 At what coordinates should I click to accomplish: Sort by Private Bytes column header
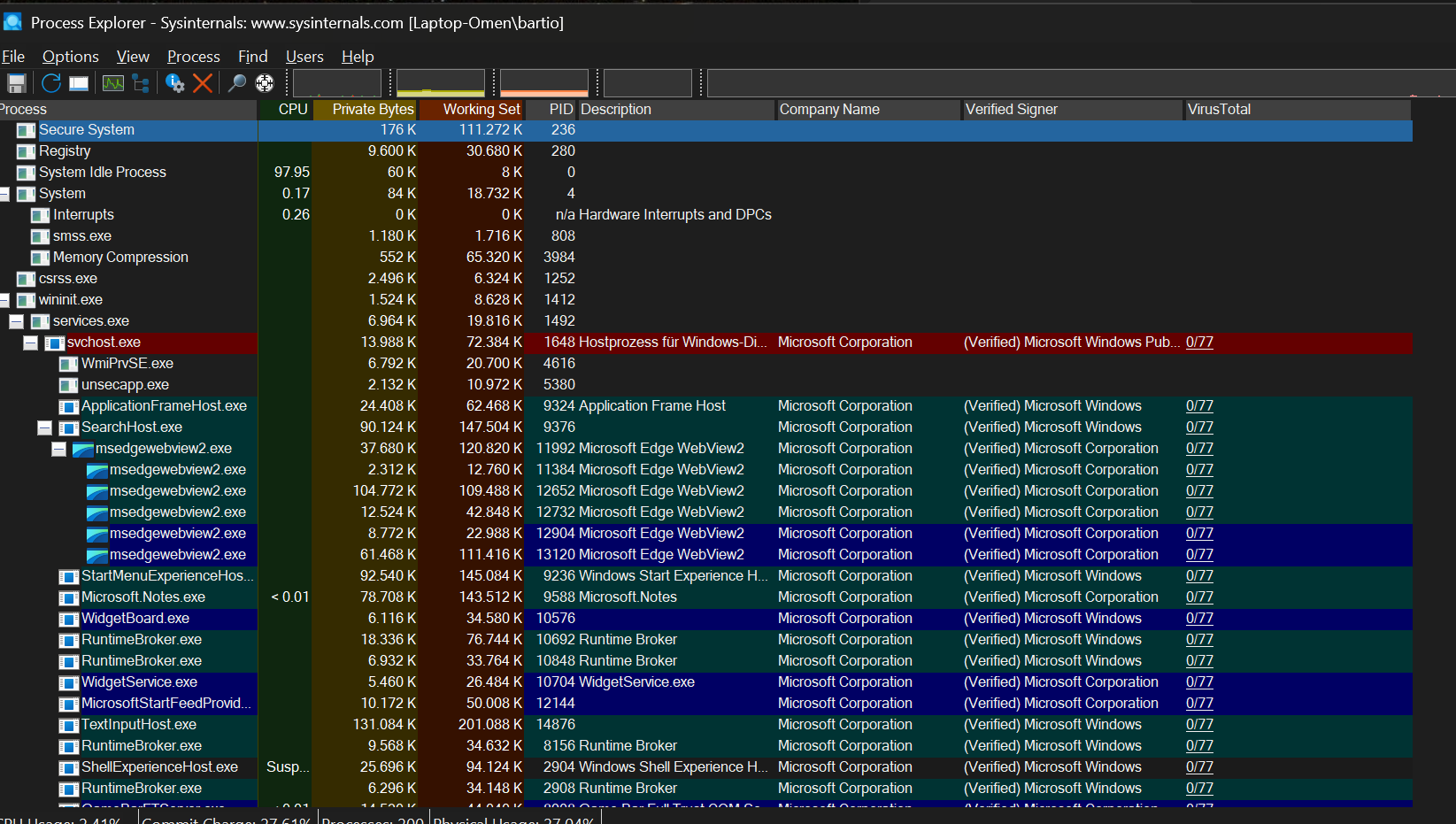(x=365, y=110)
